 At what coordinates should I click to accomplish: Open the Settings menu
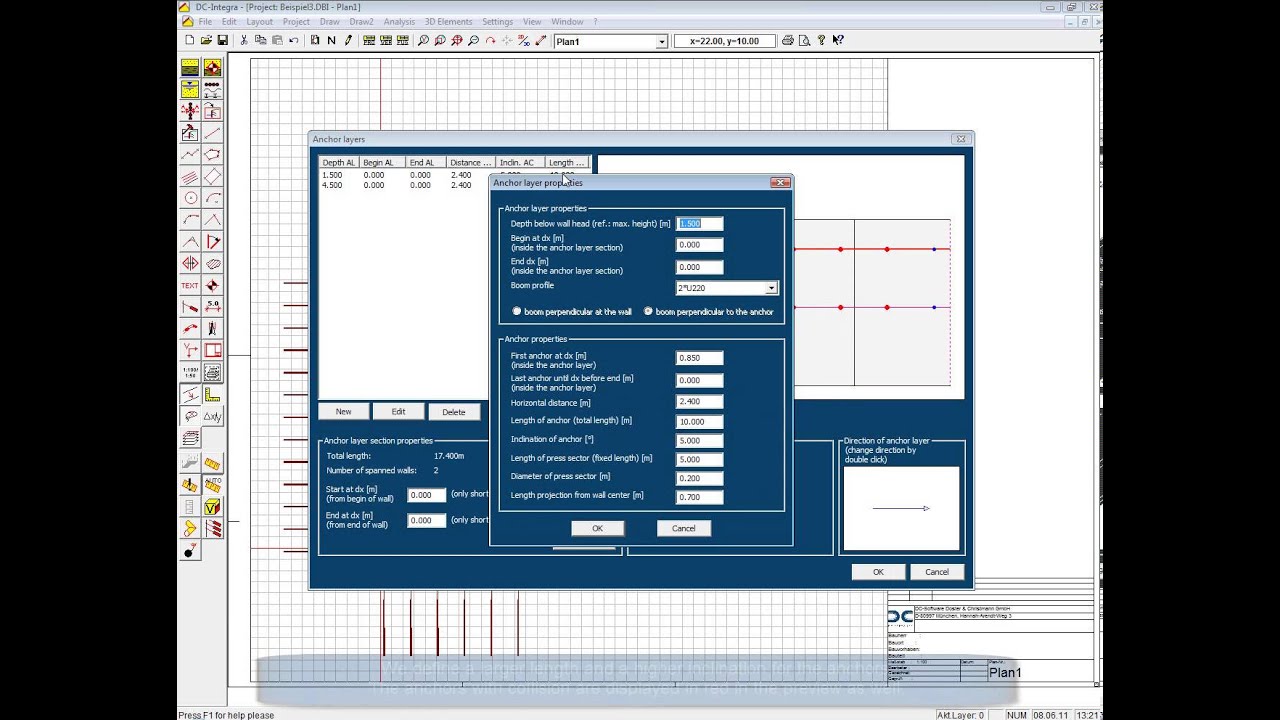point(497,22)
